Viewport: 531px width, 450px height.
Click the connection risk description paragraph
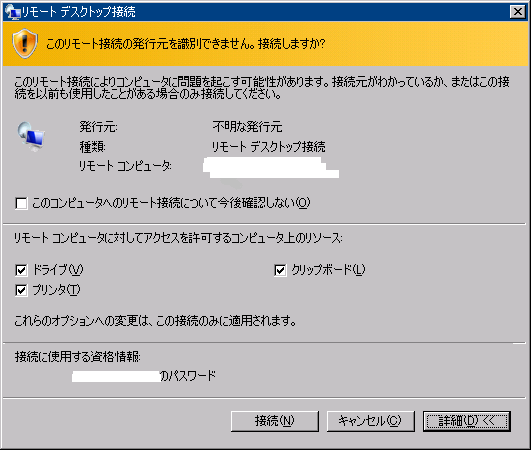262,88
